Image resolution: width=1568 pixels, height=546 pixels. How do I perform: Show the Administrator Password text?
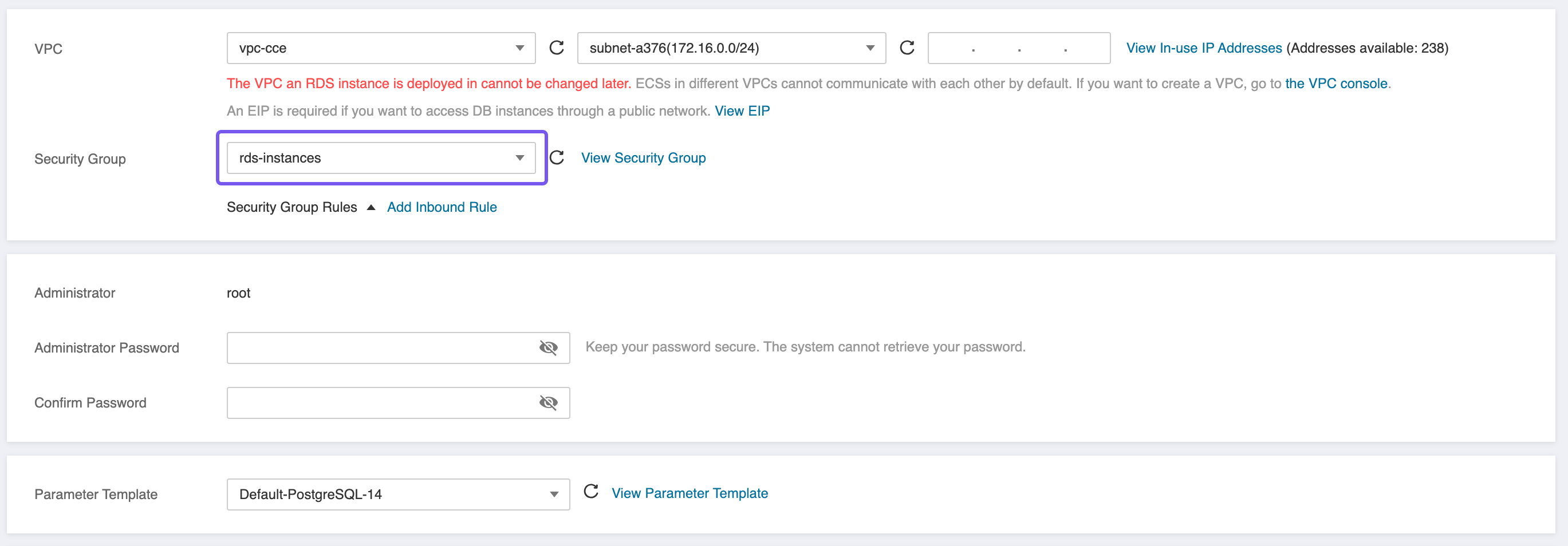[548, 348]
